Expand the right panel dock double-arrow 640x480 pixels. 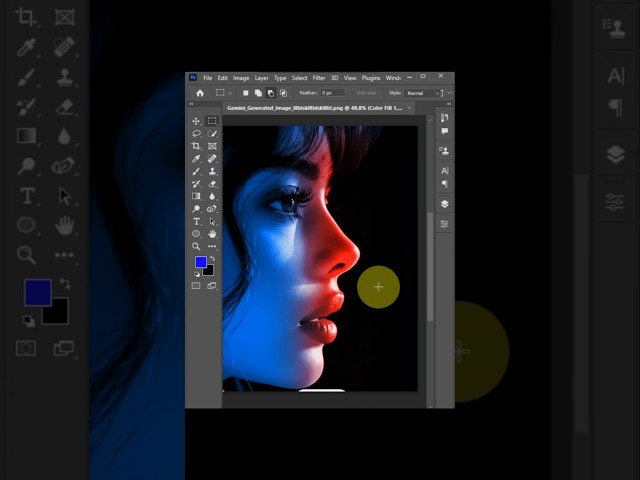[x=449, y=104]
